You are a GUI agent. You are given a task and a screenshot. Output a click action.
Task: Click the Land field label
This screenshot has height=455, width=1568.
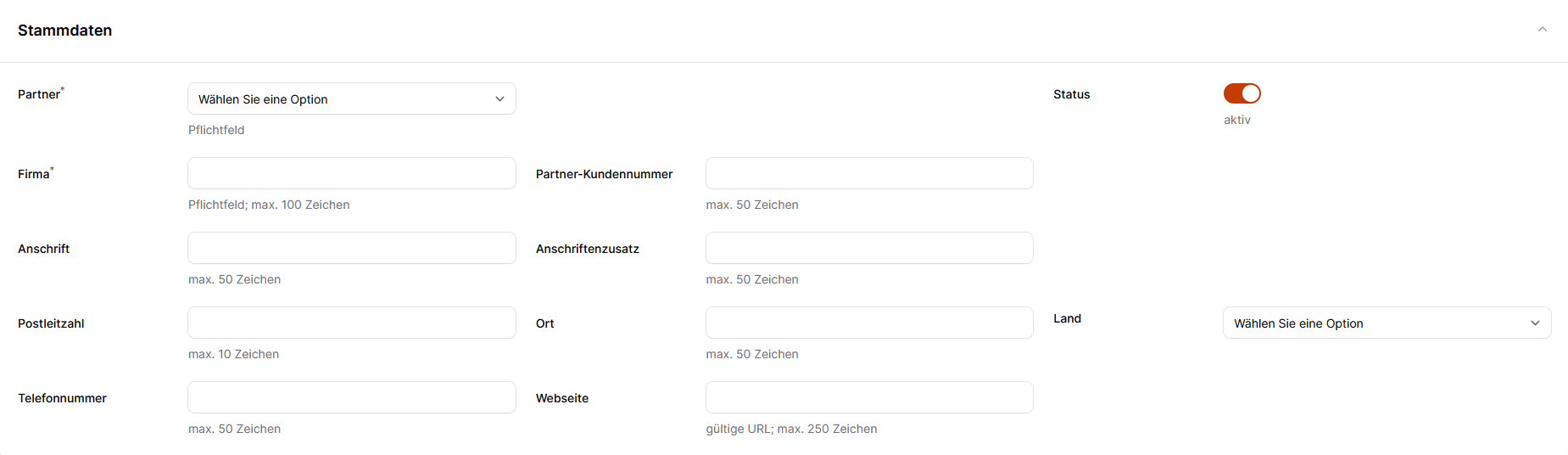click(x=1067, y=318)
